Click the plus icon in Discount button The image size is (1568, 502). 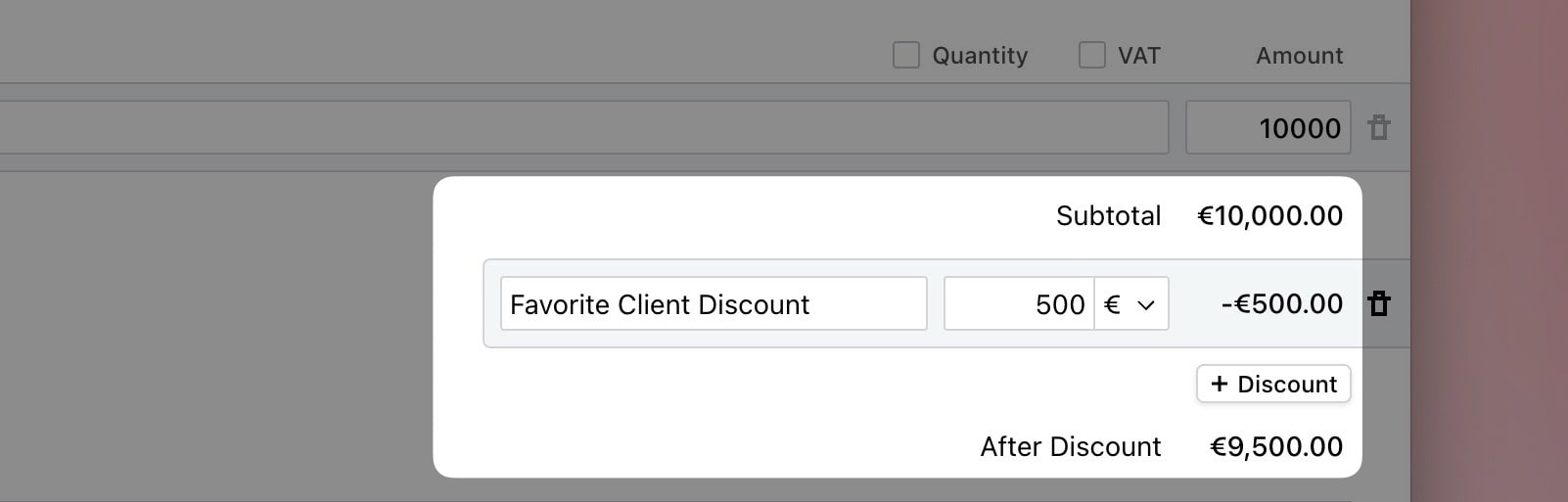tap(1219, 385)
